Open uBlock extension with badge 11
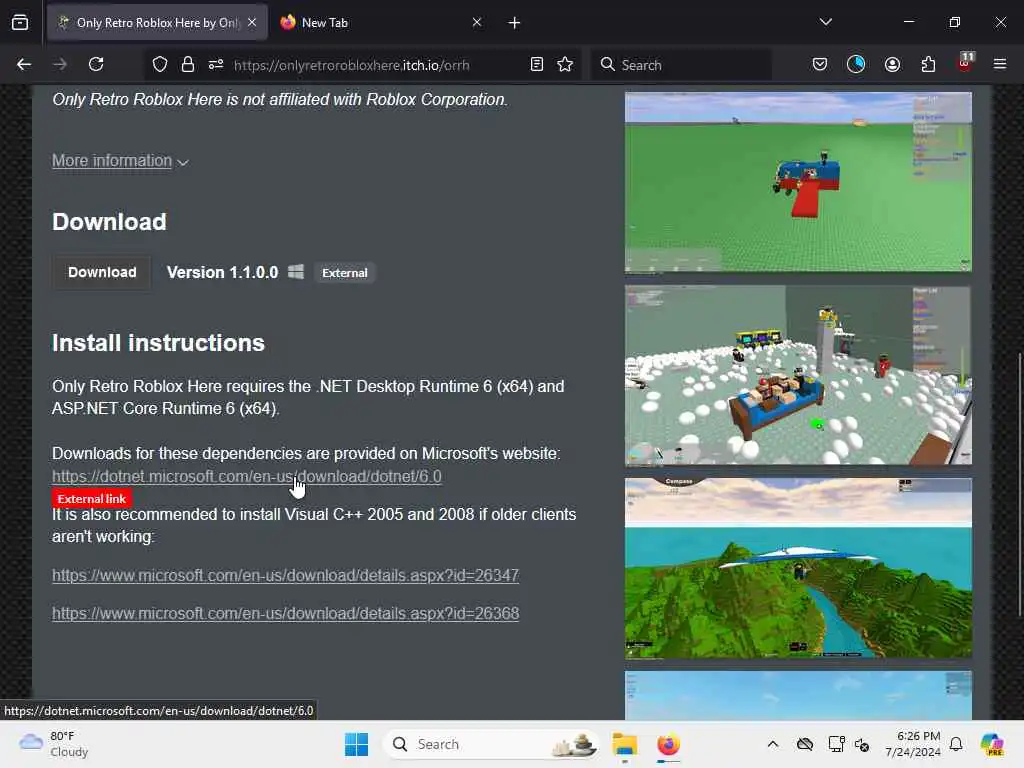This screenshot has height=768, width=1024. pos(965,63)
